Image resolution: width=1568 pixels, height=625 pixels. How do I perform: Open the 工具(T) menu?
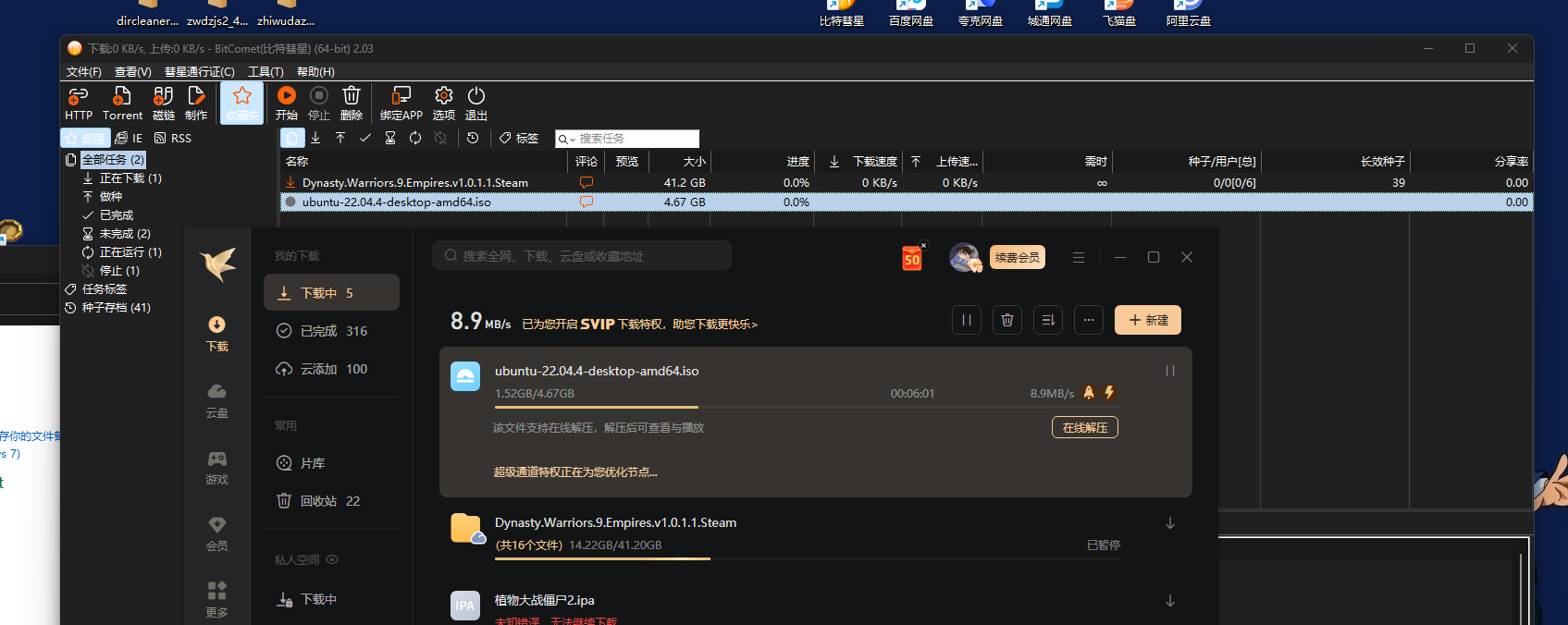265,71
